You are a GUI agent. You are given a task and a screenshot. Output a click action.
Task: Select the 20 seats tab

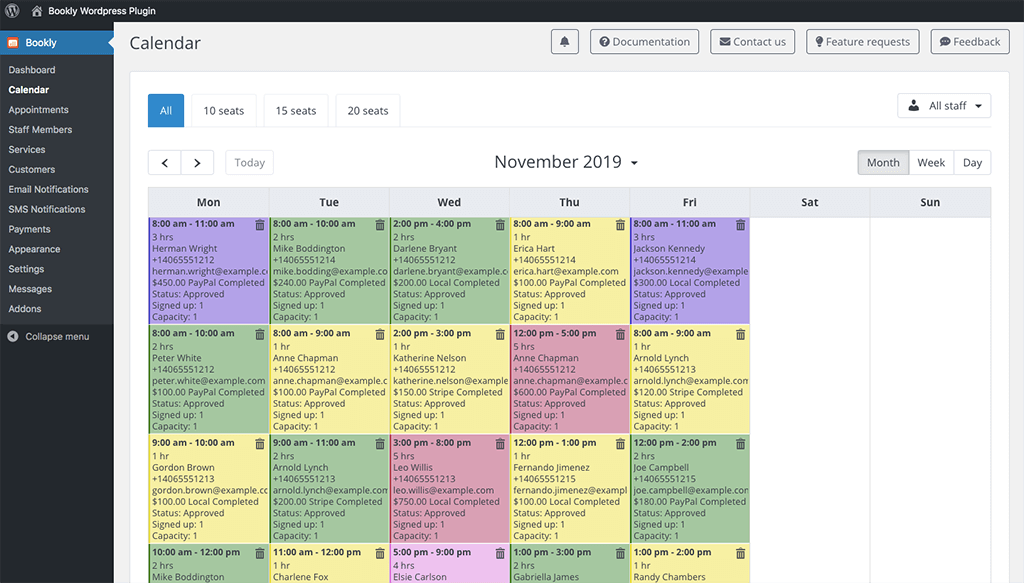pyautogui.click(x=368, y=110)
